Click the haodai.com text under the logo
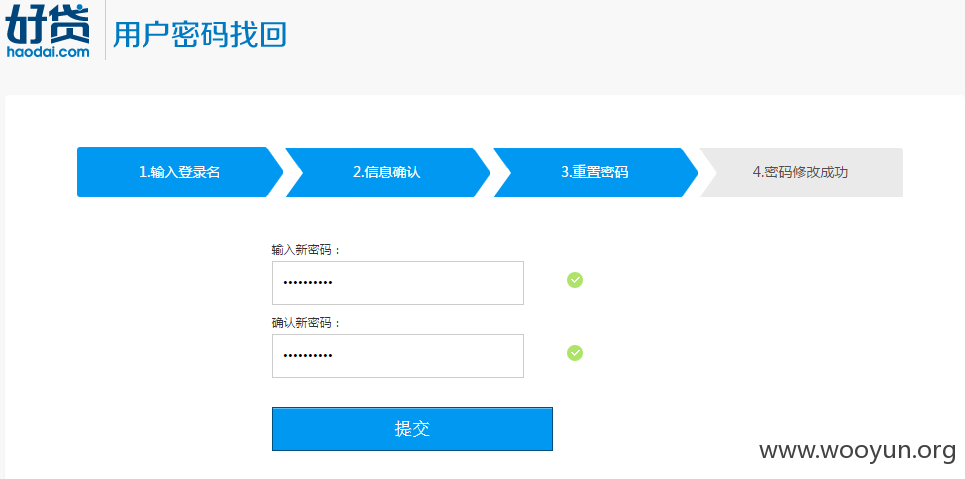Image resolution: width=965 pixels, height=479 pixels. click(48, 52)
